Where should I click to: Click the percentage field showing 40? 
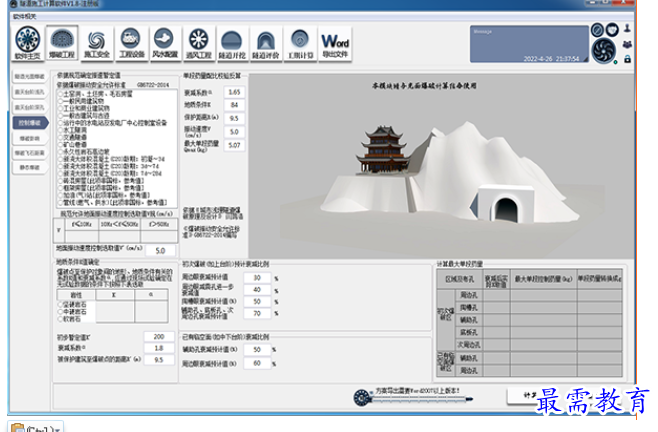(257, 290)
